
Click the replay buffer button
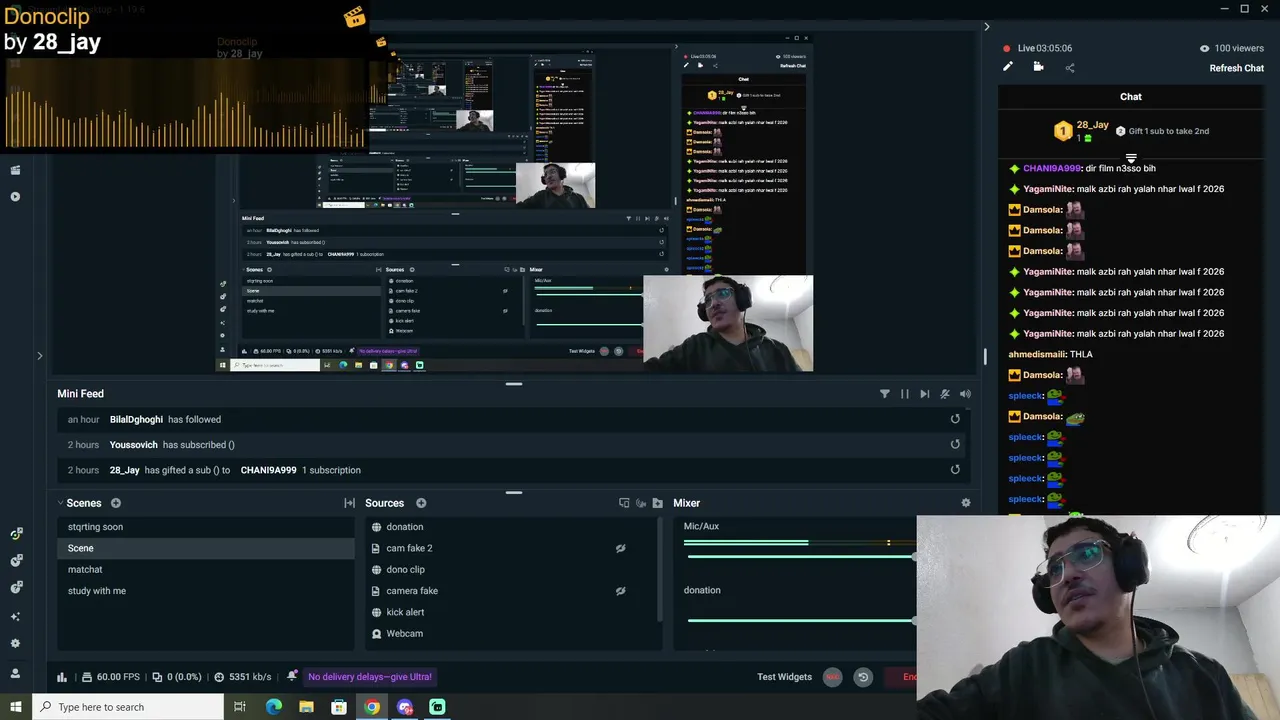coord(863,677)
